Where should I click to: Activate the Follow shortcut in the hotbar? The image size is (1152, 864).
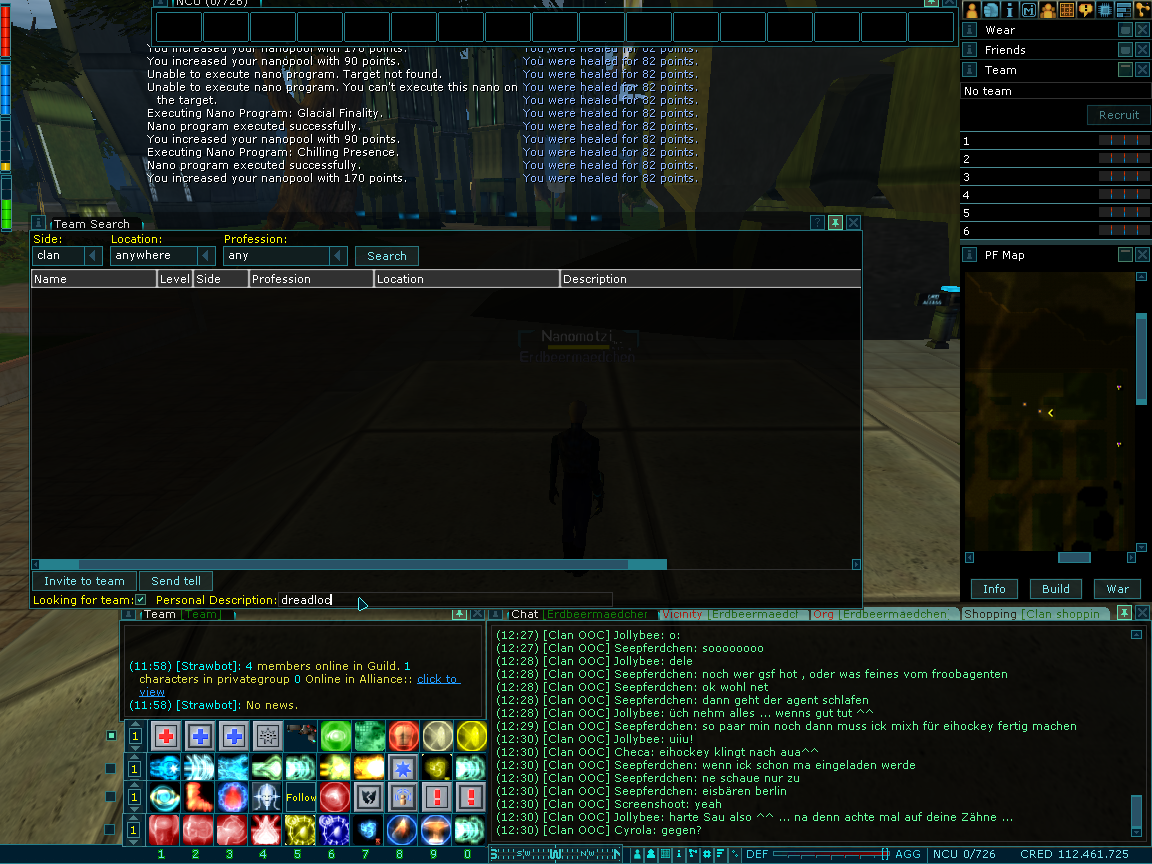pyautogui.click(x=301, y=798)
